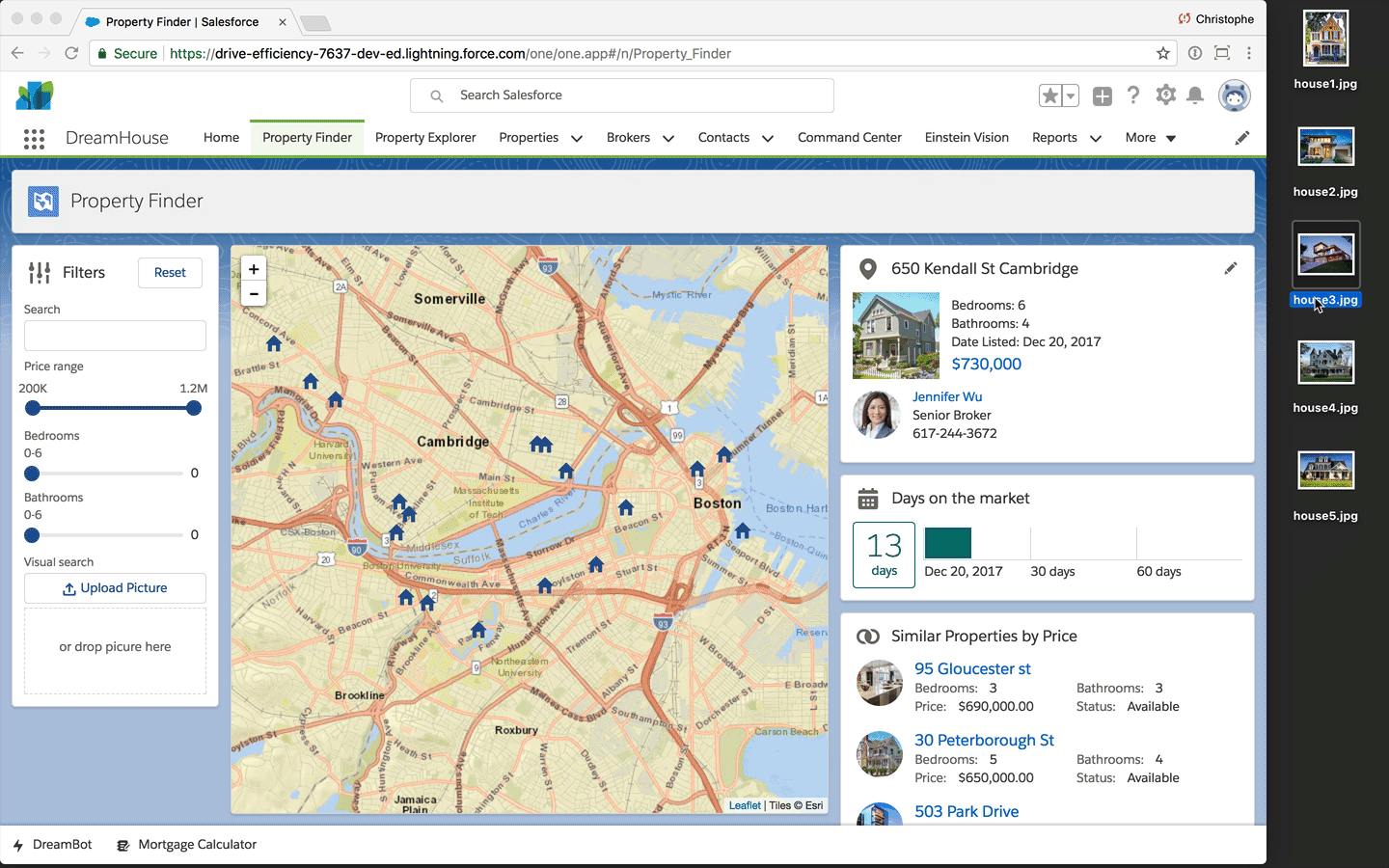The height and width of the screenshot is (868, 1389).
Task: Select house5.jpg on the desktop
Action: [x=1325, y=485]
